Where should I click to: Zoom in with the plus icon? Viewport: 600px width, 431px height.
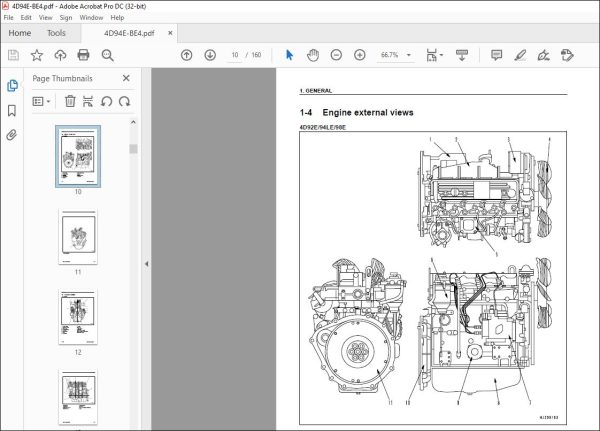[x=359, y=55]
